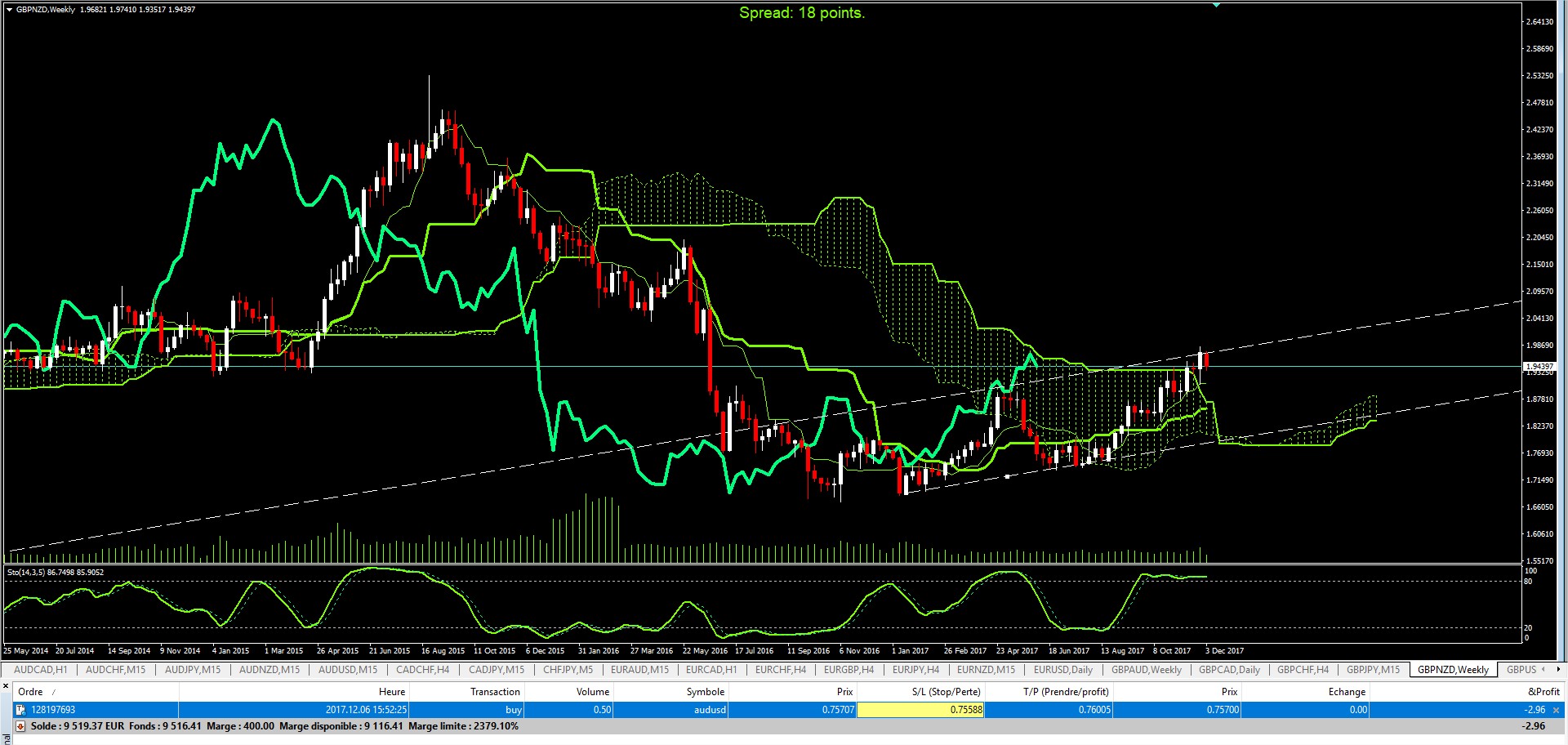The height and width of the screenshot is (745, 1568).
Task: Click the Transaction column header
Action: point(466,692)
